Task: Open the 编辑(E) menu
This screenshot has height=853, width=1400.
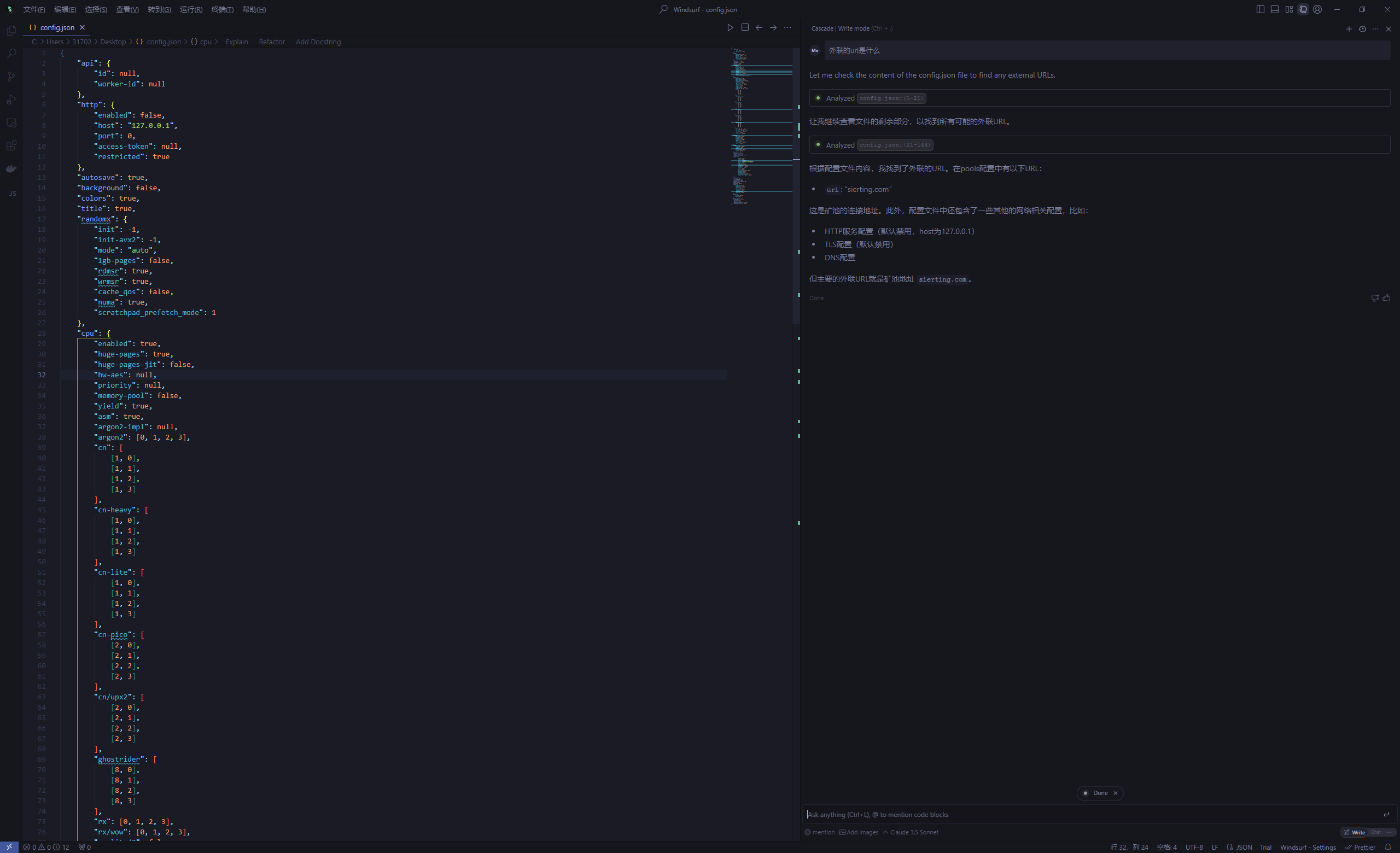Action: (65, 9)
